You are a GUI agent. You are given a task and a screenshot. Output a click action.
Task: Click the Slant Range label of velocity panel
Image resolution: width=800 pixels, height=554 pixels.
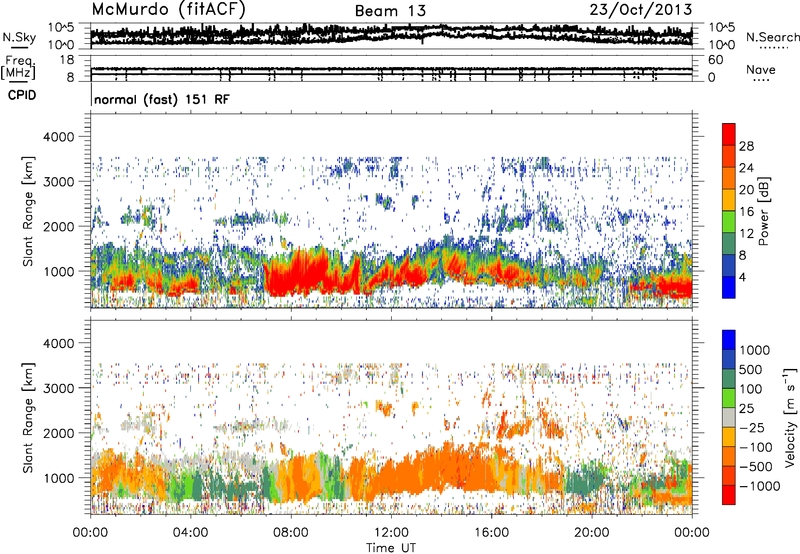point(28,418)
